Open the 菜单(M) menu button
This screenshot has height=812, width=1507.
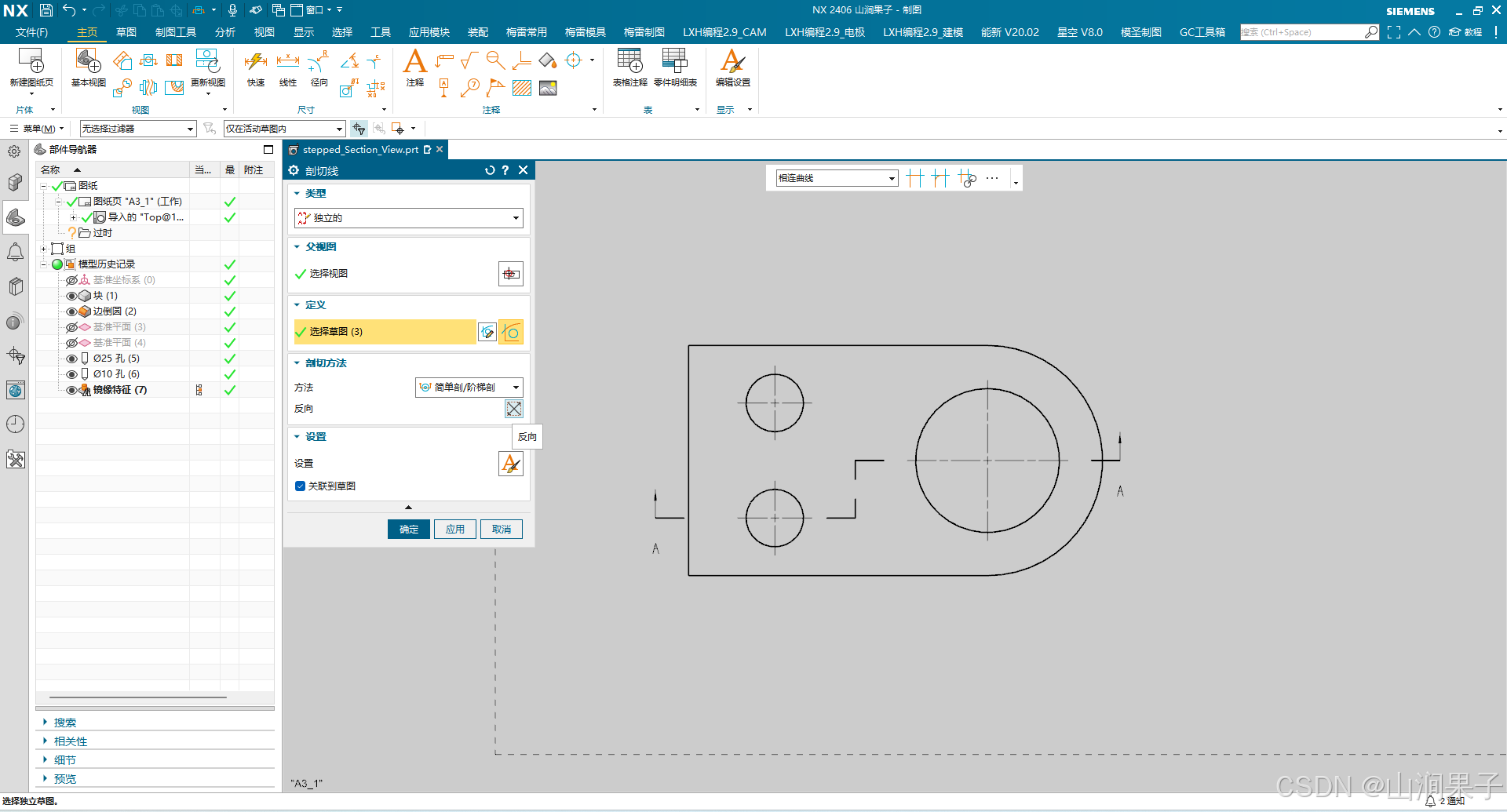tap(37, 129)
